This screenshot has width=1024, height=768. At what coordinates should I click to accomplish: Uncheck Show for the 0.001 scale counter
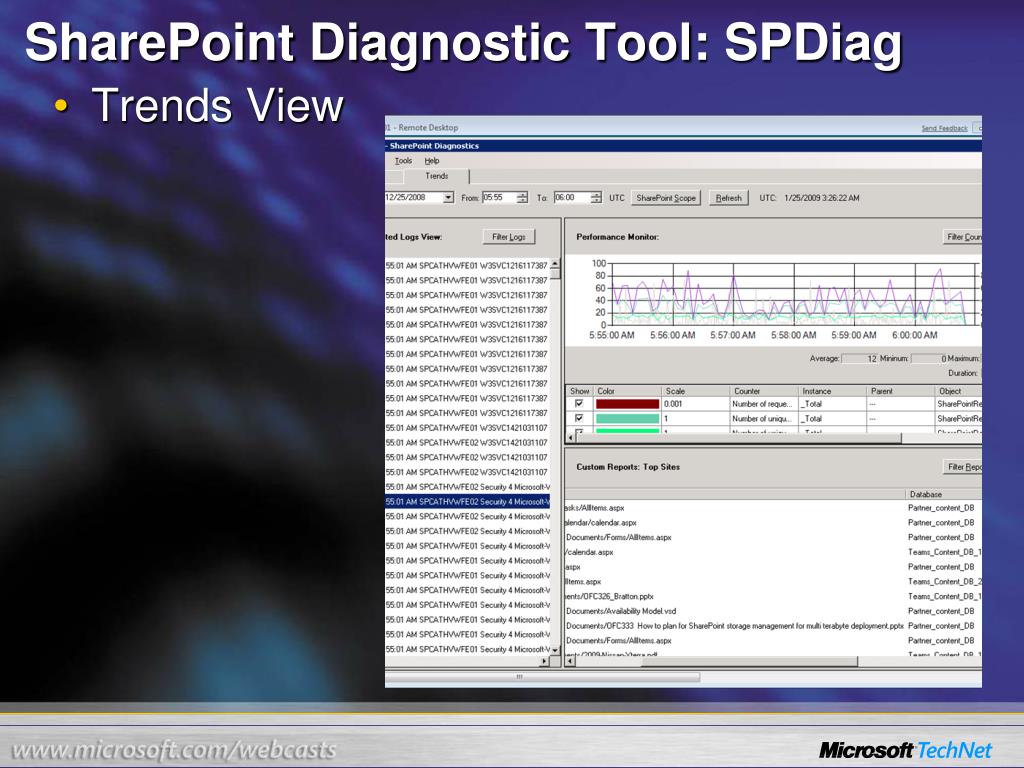pyautogui.click(x=579, y=404)
